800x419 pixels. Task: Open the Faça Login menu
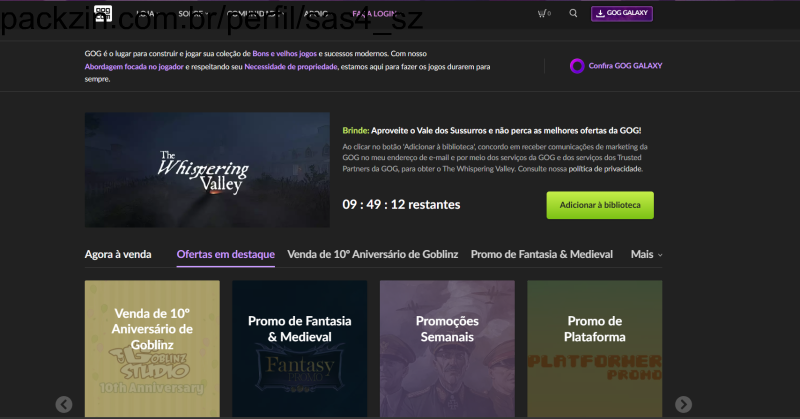(x=372, y=14)
